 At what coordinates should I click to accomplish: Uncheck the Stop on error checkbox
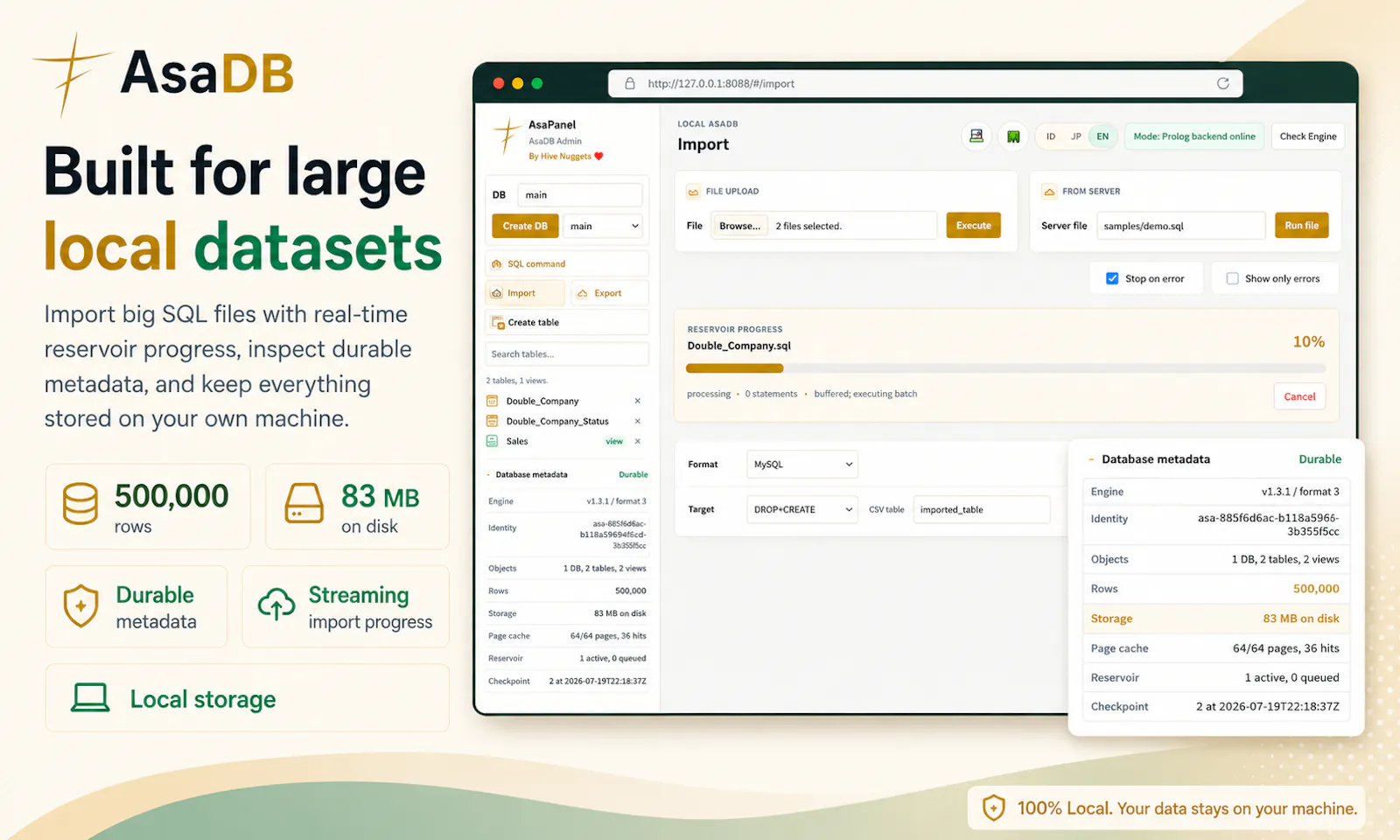coord(1112,278)
